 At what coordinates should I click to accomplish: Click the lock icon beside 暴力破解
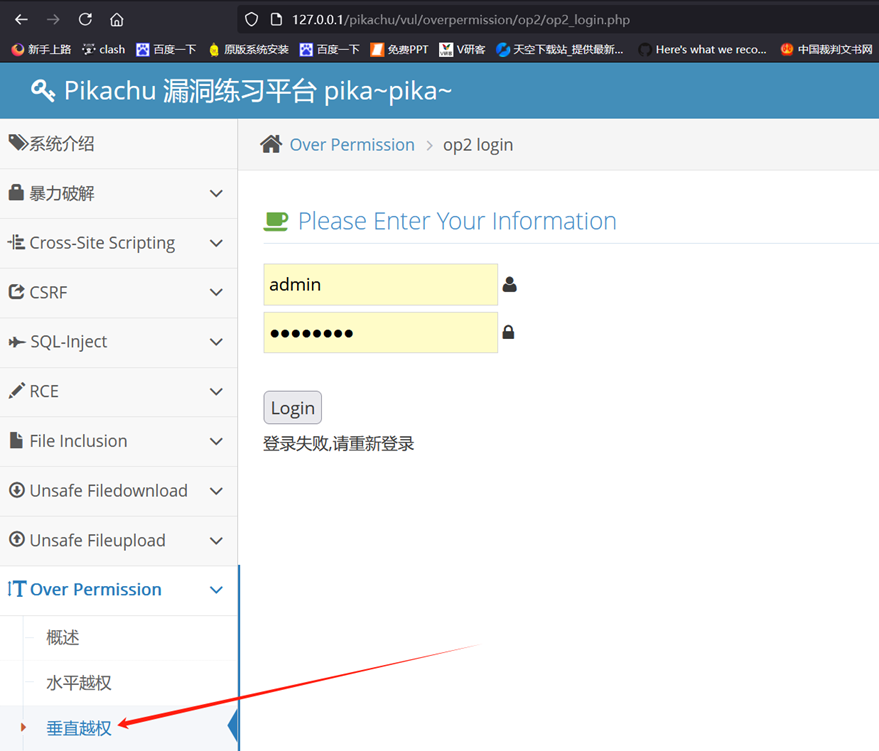pyautogui.click(x=16, y=193)
